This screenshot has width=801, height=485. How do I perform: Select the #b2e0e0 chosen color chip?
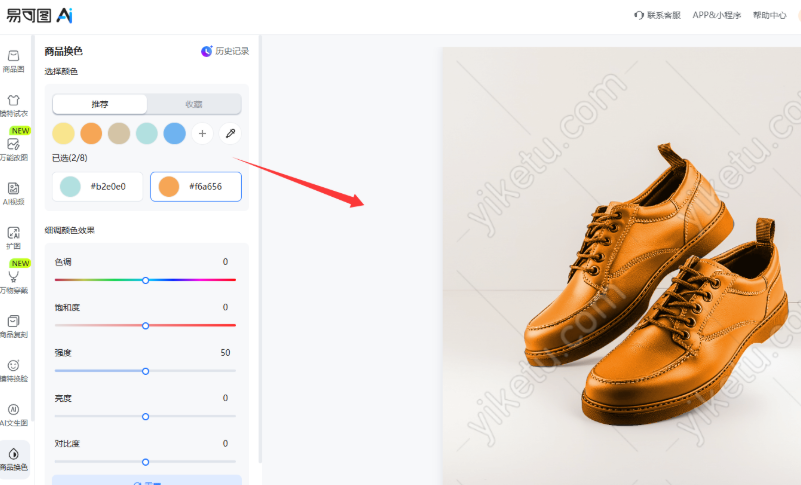tap(97, 186)
